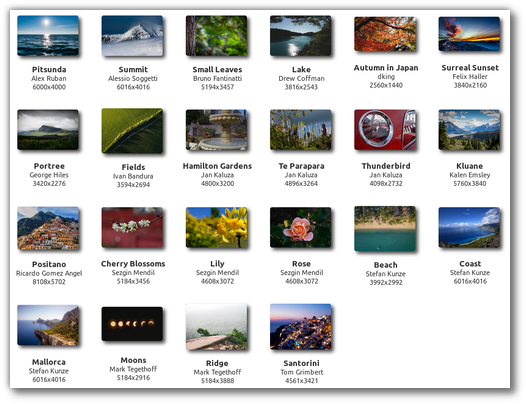Image resolution: width=526 pixels, height=404 pixels.
Task: Open the Lake wallpaper by Drew Coffman
Action: pos(301,36)
